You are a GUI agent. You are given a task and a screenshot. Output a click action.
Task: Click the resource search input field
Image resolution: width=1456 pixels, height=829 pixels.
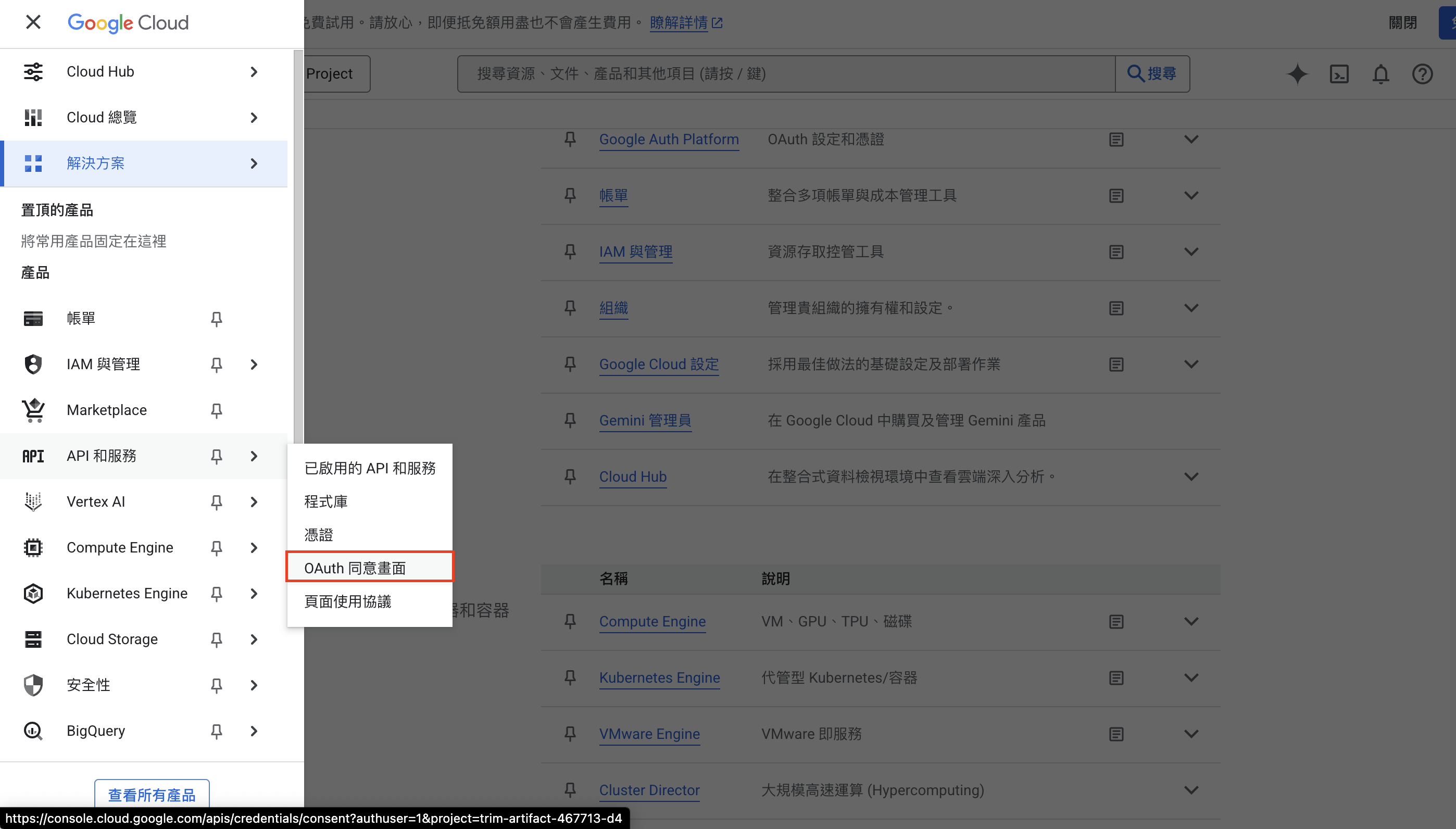[785, 74]
